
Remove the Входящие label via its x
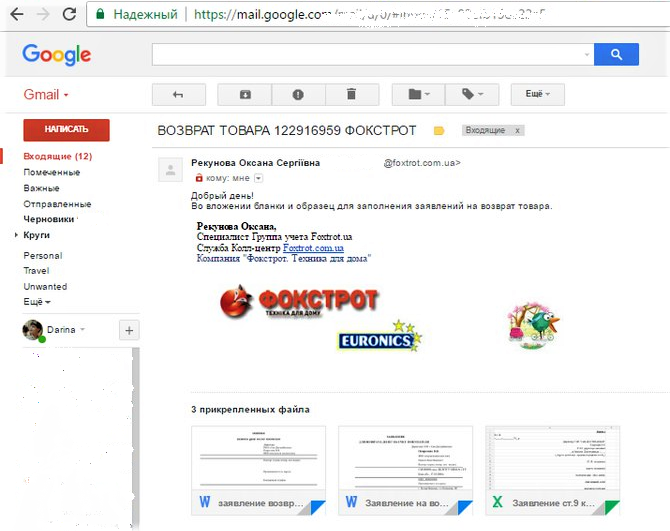pos(517,131)
